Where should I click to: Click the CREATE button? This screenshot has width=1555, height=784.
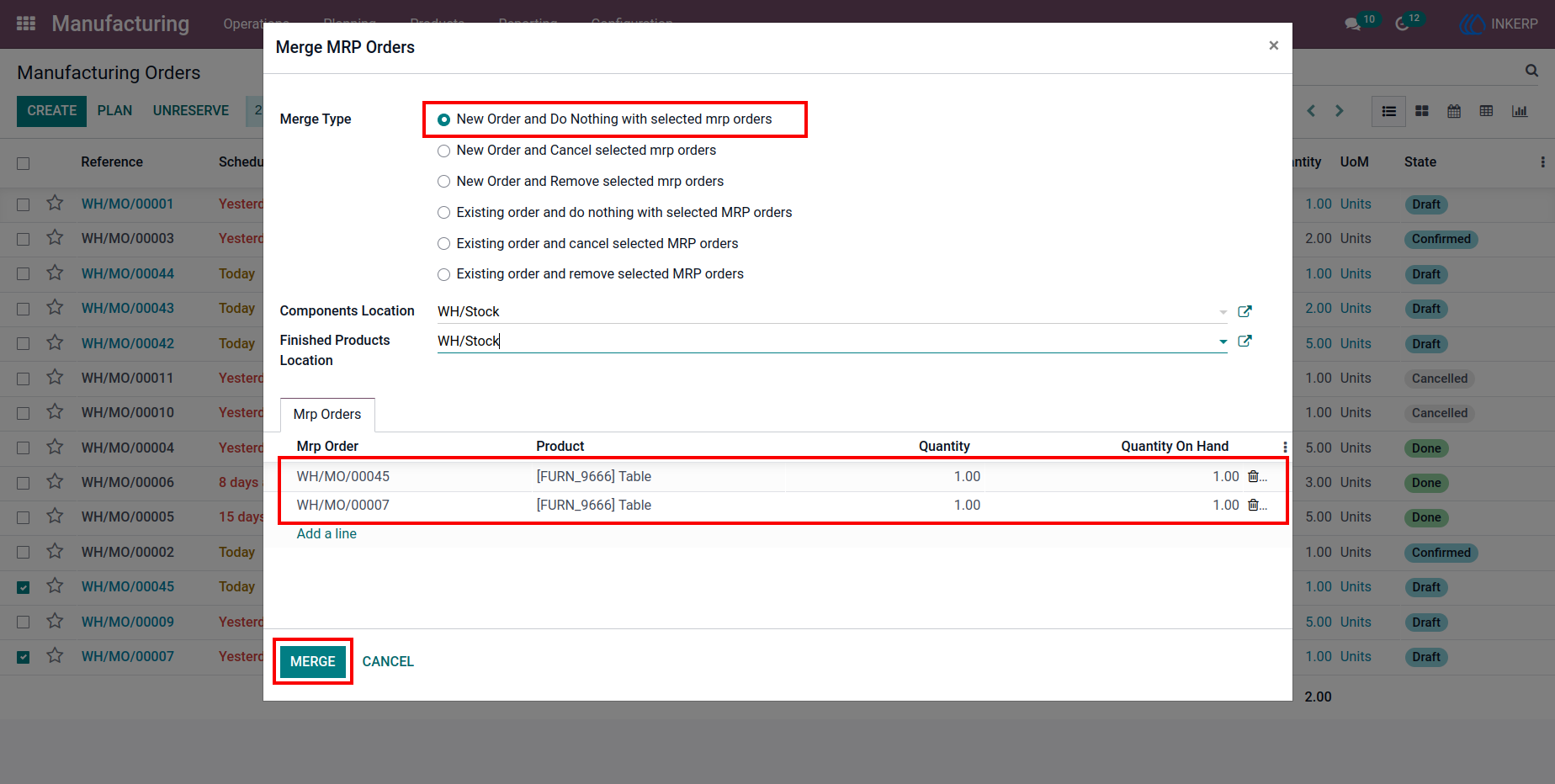pos(51,111)
